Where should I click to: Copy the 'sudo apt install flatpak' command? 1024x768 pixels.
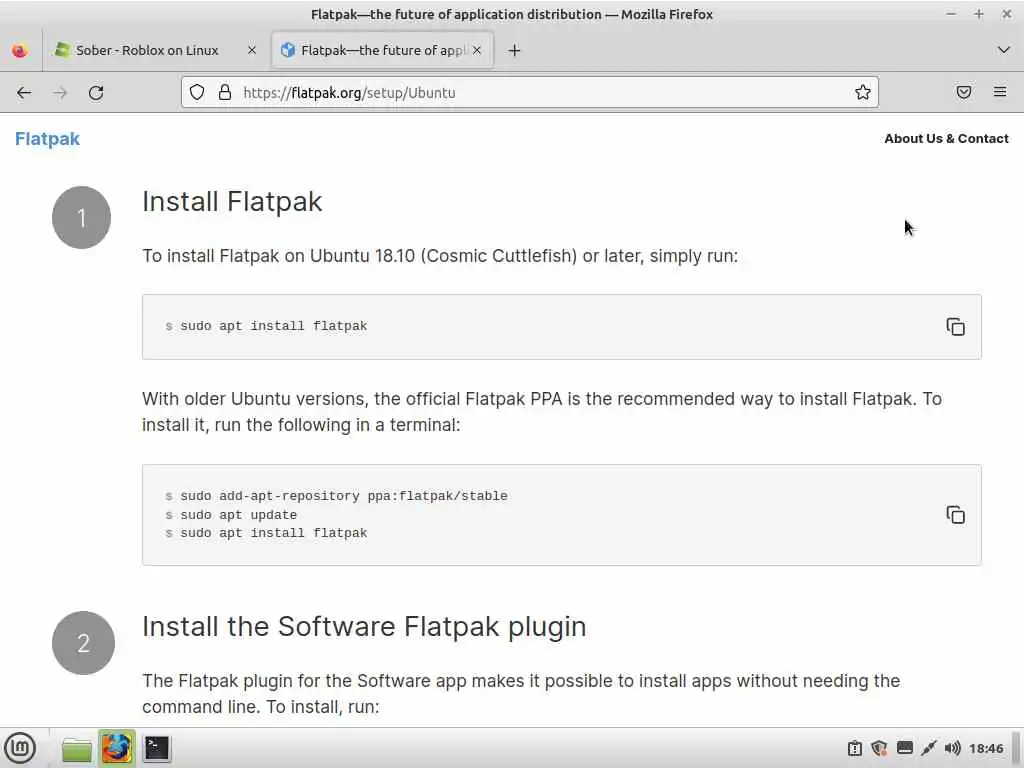(x=955, y=327)
